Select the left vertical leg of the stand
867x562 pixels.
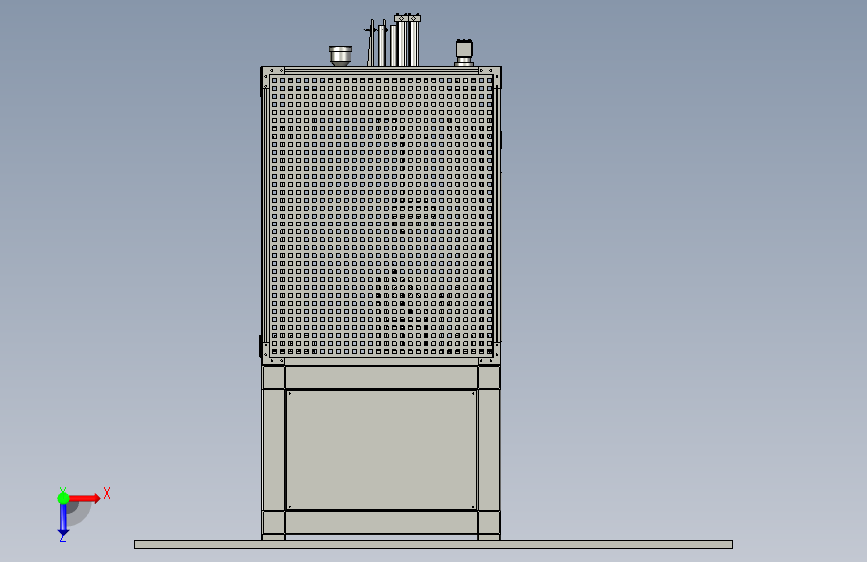pos(274,452)
